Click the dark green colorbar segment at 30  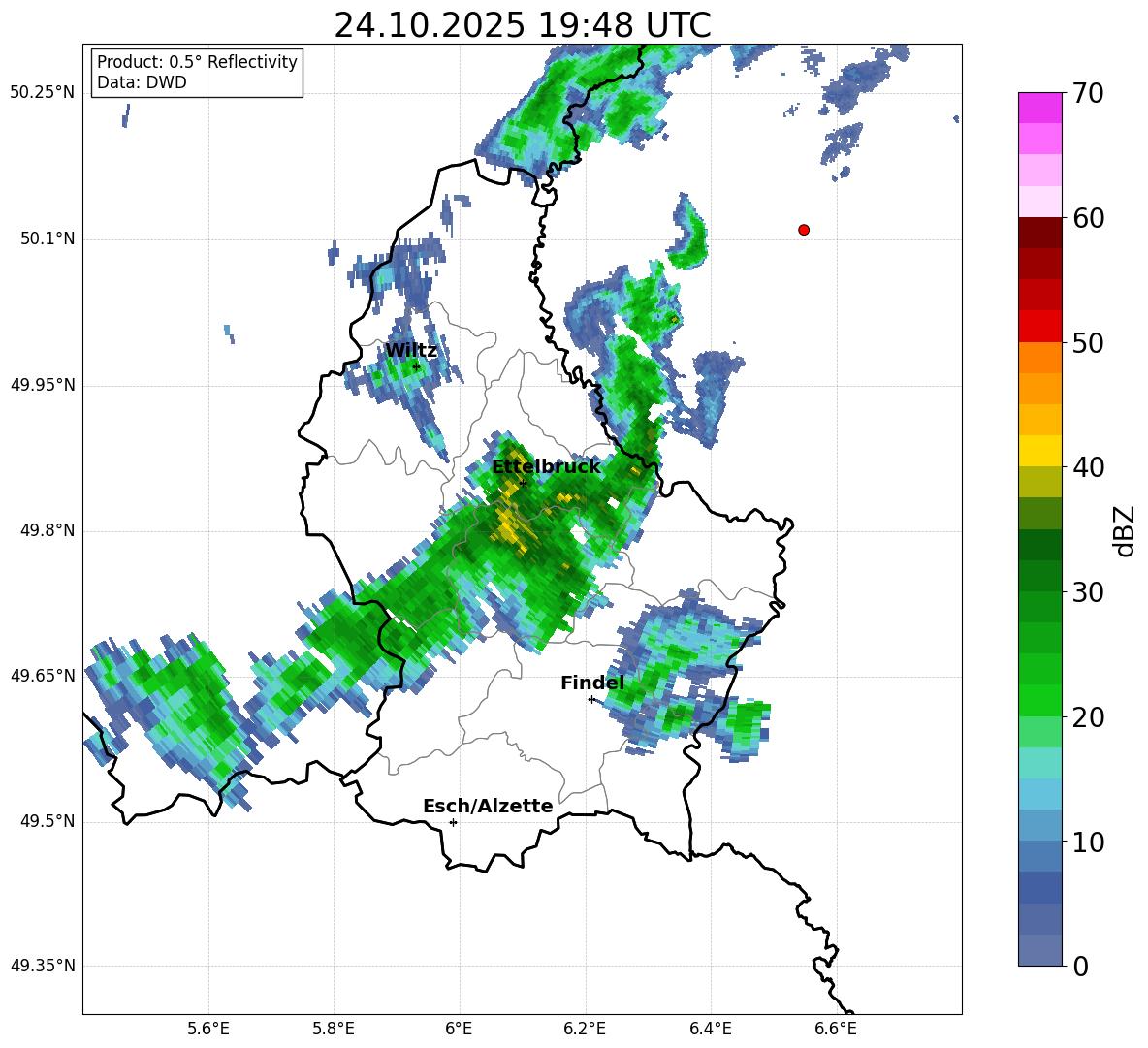tap(1039, 576)
